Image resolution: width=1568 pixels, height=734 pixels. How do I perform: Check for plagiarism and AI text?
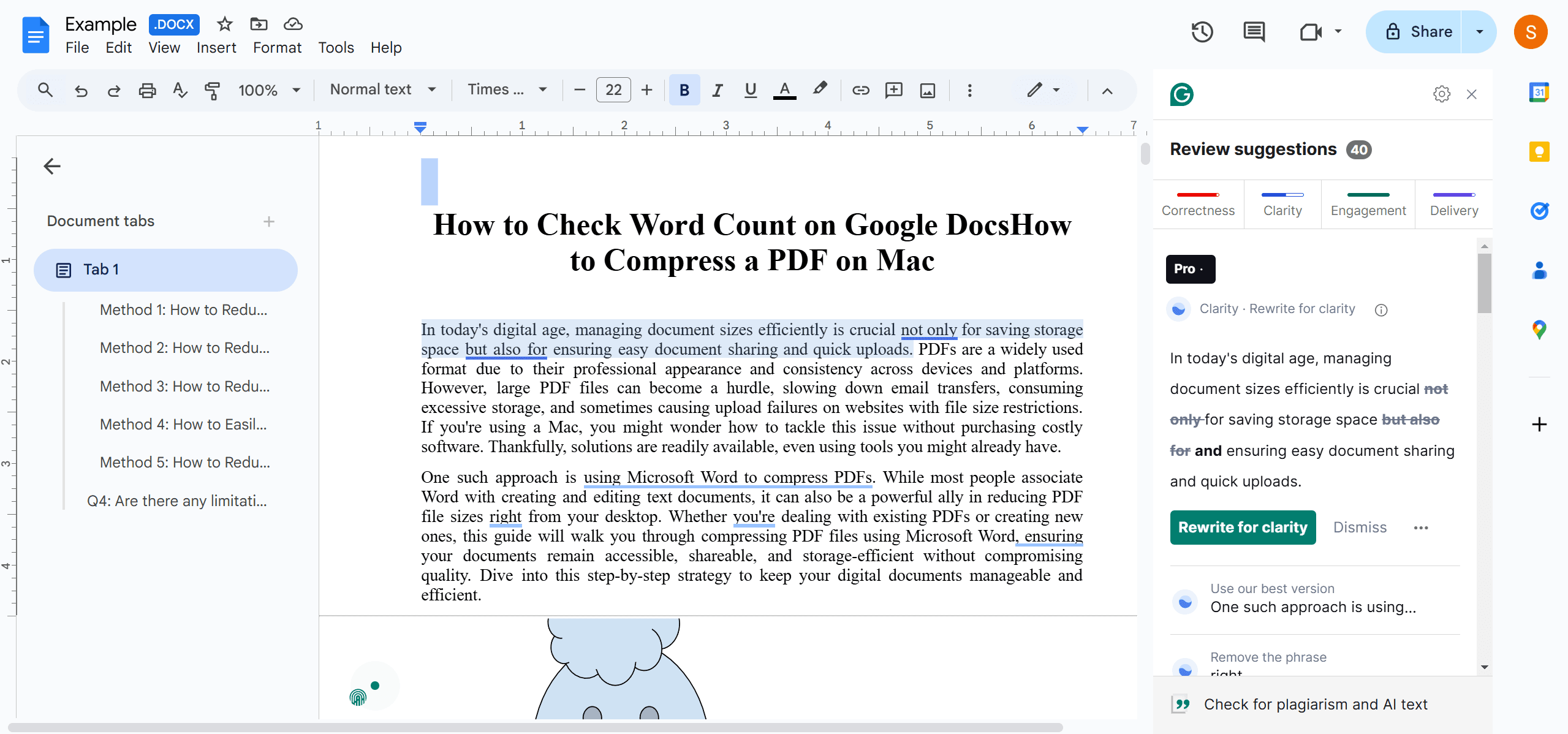1314,705
